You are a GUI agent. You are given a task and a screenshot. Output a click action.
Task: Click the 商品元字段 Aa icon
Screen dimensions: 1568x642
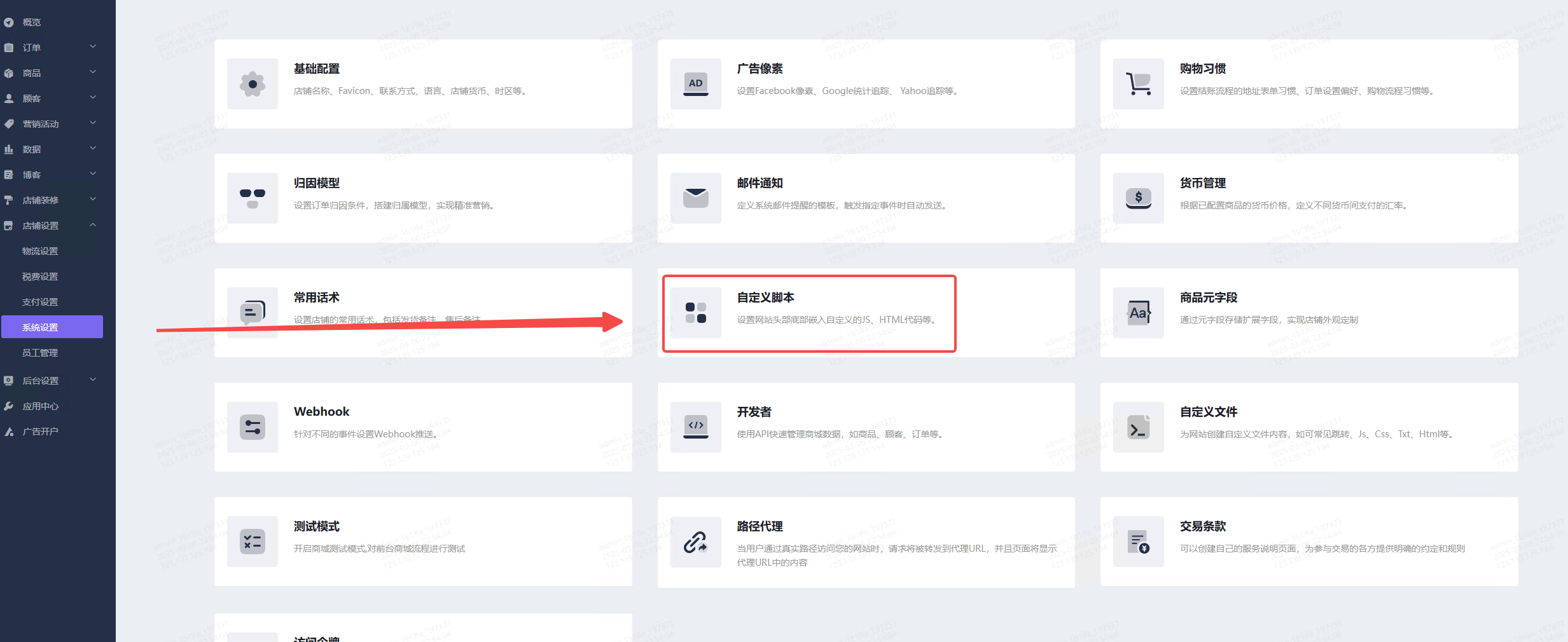[x=1139, y=313]
